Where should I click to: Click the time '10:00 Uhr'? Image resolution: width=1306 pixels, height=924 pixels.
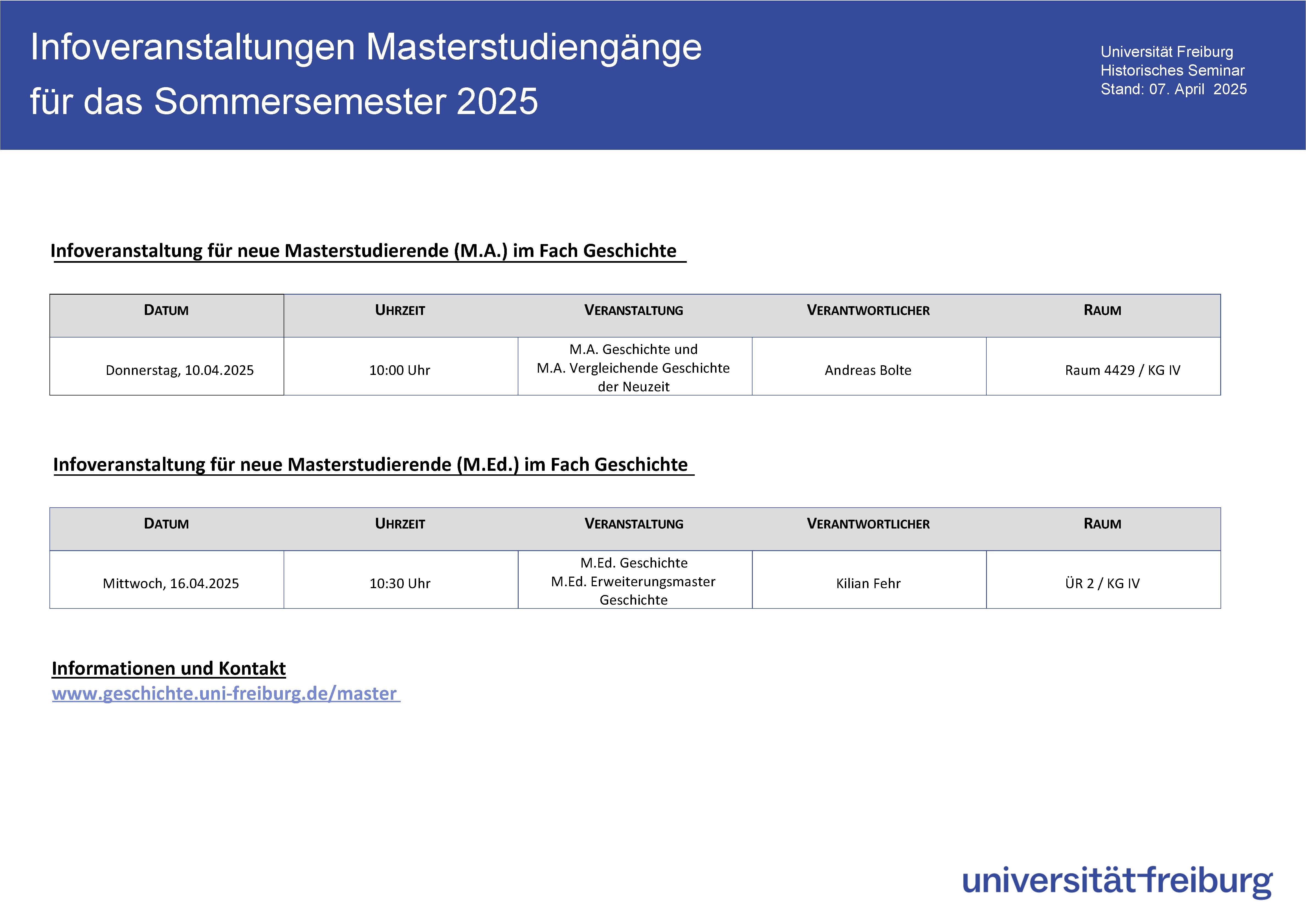(x=400, y=370)
